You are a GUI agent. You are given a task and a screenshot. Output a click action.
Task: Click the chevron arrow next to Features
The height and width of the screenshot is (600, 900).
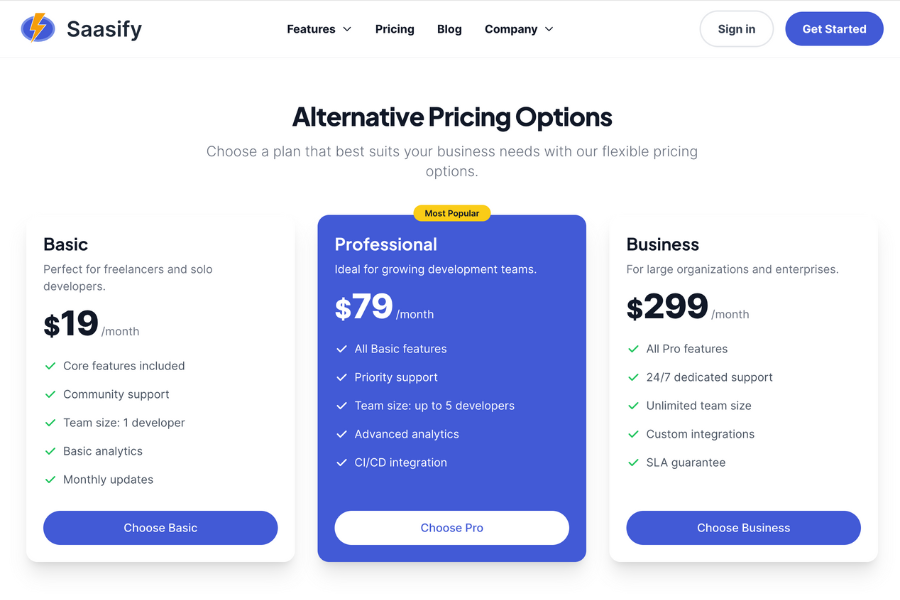pos(347,29)
